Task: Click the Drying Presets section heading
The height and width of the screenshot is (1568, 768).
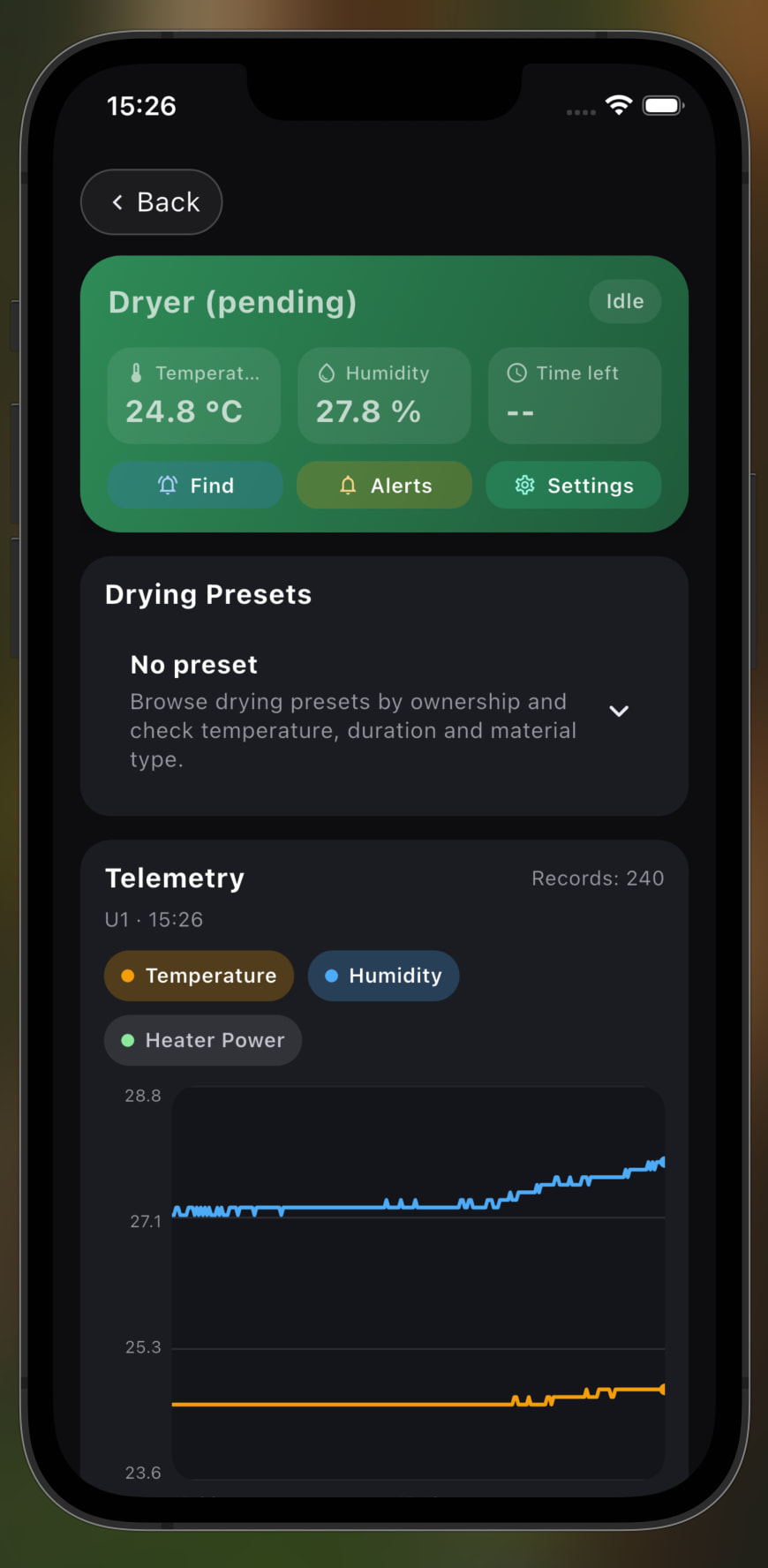Action: pyautogui.click(x=208, y=595)
